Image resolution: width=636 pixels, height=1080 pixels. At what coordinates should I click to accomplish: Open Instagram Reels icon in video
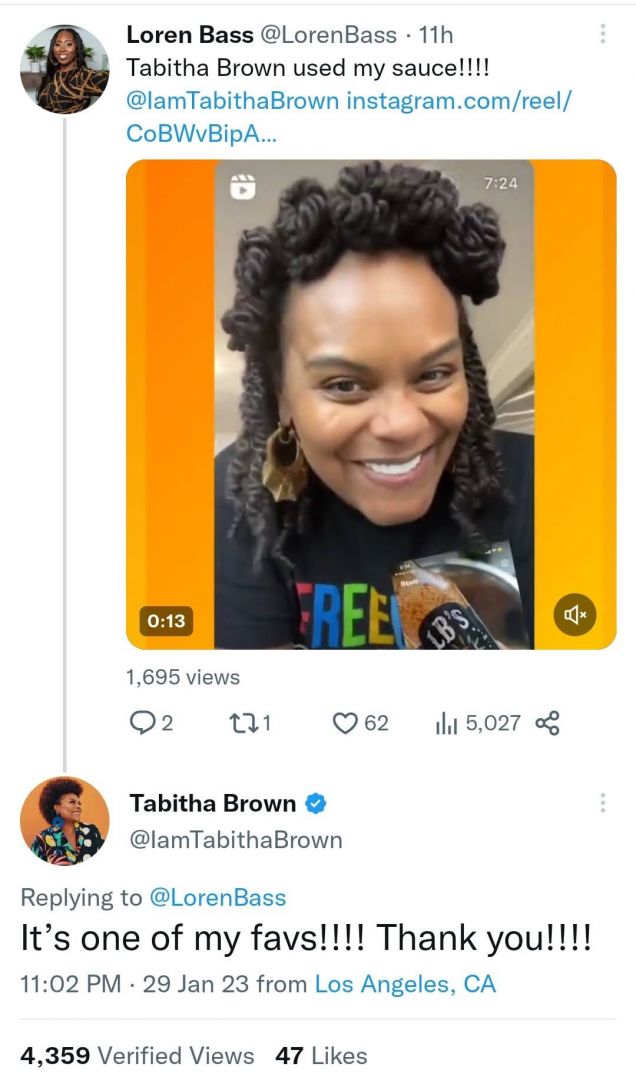coord(242,186)
